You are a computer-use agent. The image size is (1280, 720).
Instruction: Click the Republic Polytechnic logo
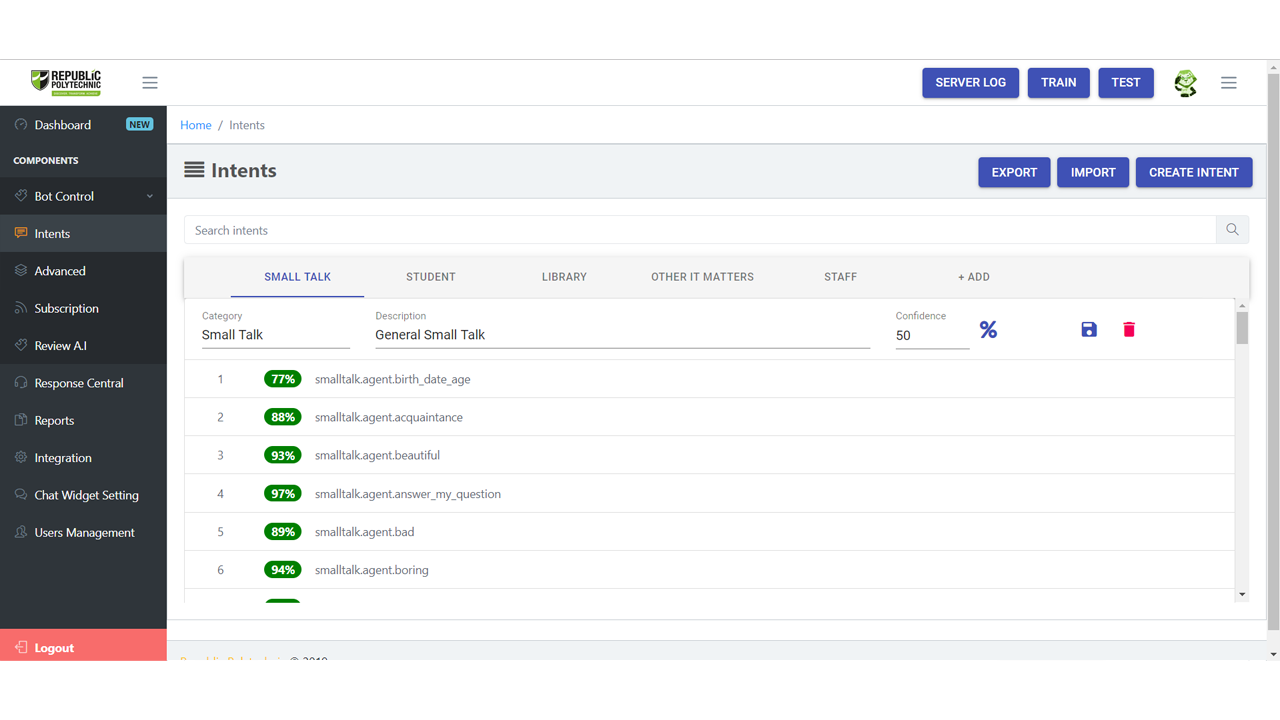66,82
